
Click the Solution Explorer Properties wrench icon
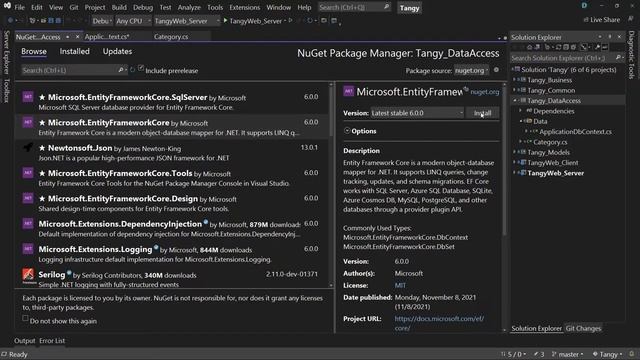click(598, 47)
